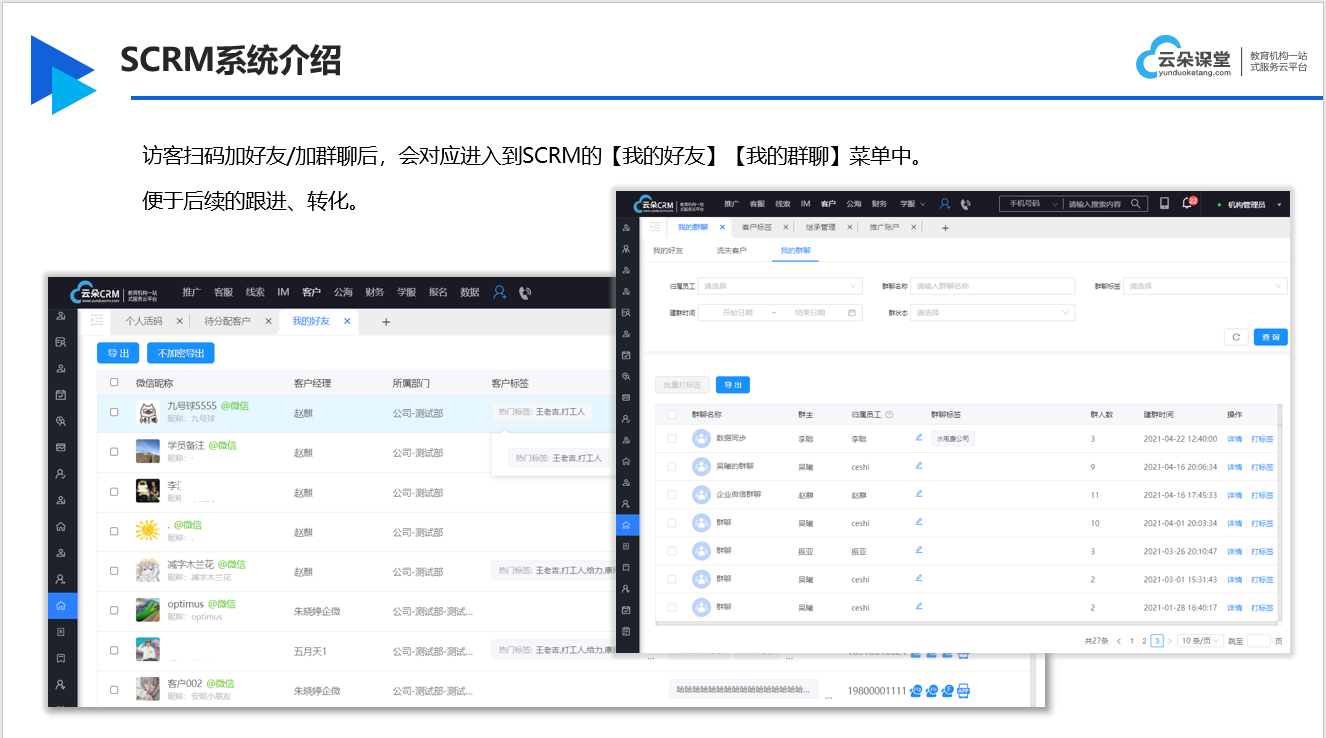Viewport: 1326px width, 738px height.
Task: Click the search magnifier icon in the right window
Action: pos(1135,203)
